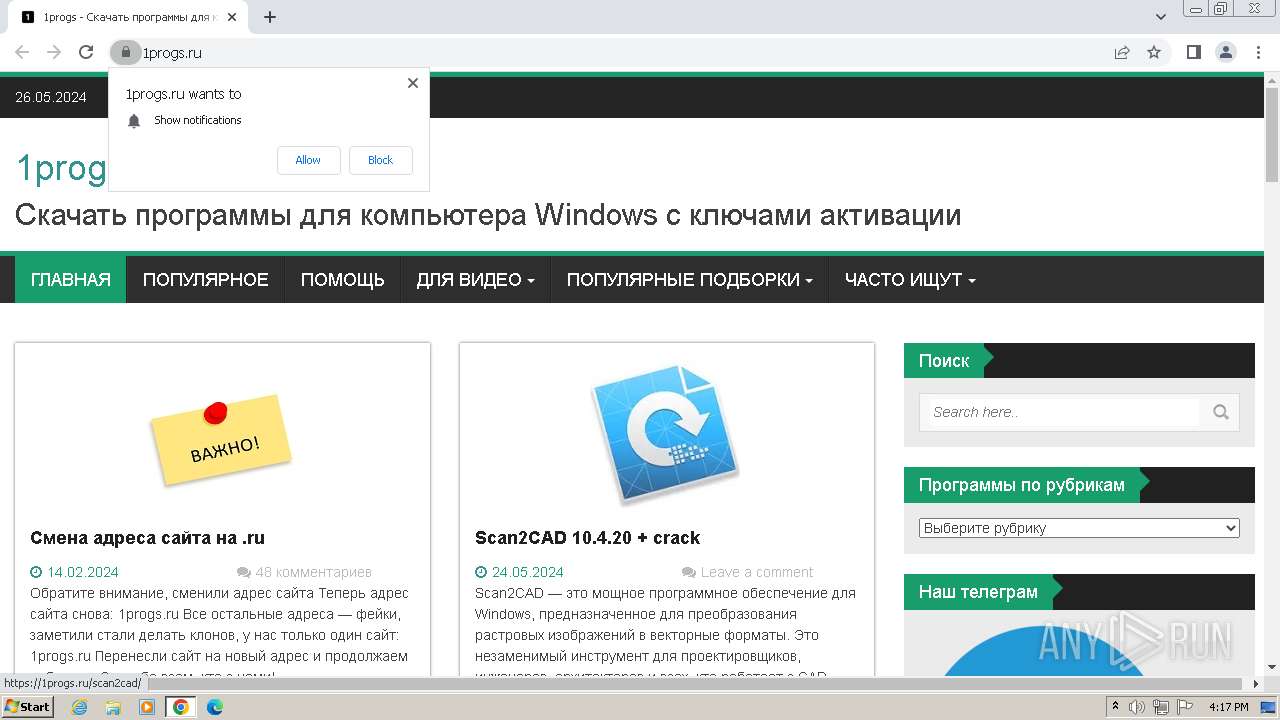
Task: Launch Microsoft Edge from the taskbar
Action: pyautogui.click(x=215, y=707)
